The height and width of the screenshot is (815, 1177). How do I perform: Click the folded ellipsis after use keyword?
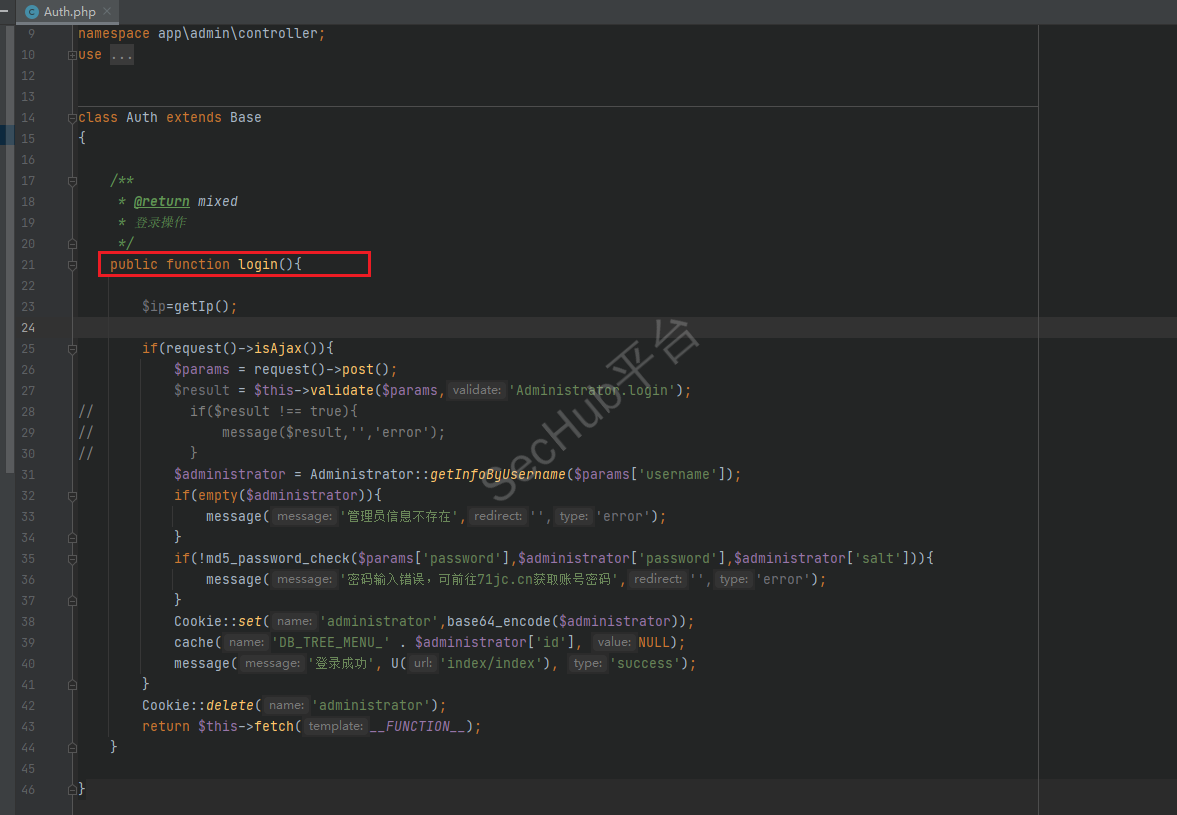[121, 55]
